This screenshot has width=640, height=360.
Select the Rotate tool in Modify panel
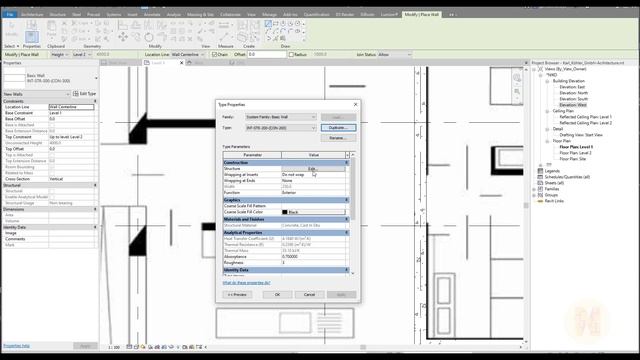pyautogui.click(x=149, y=38)
